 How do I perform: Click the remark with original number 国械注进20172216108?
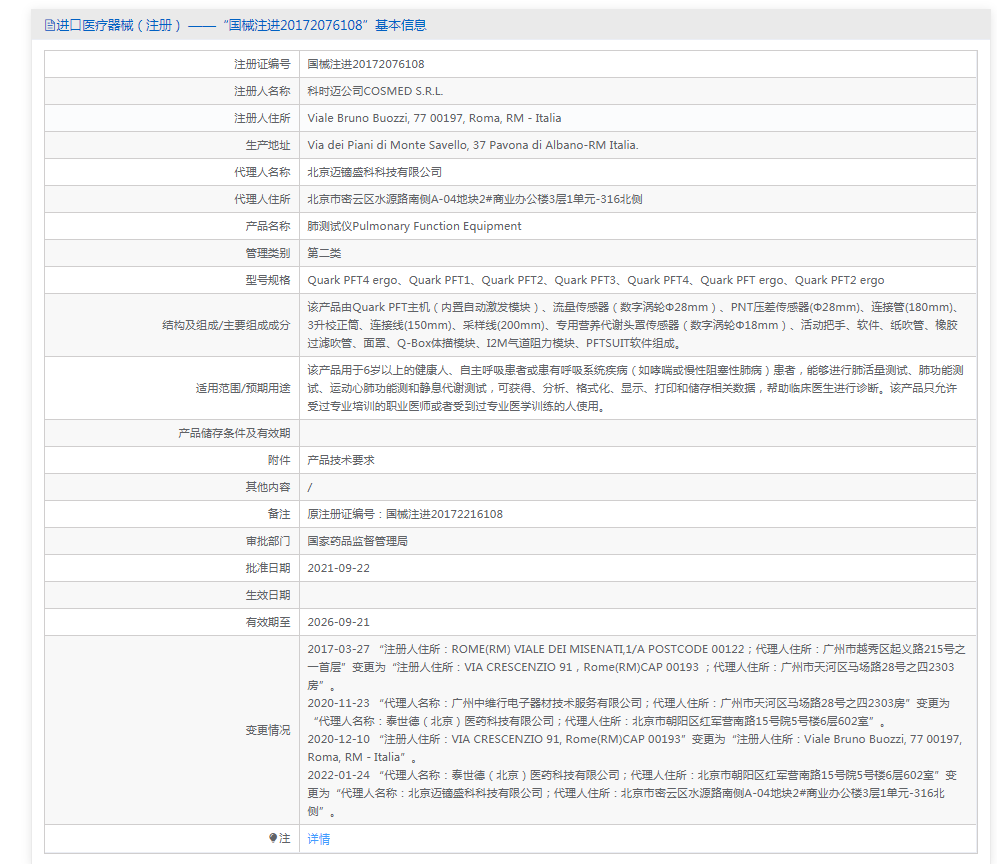(404, 514)
